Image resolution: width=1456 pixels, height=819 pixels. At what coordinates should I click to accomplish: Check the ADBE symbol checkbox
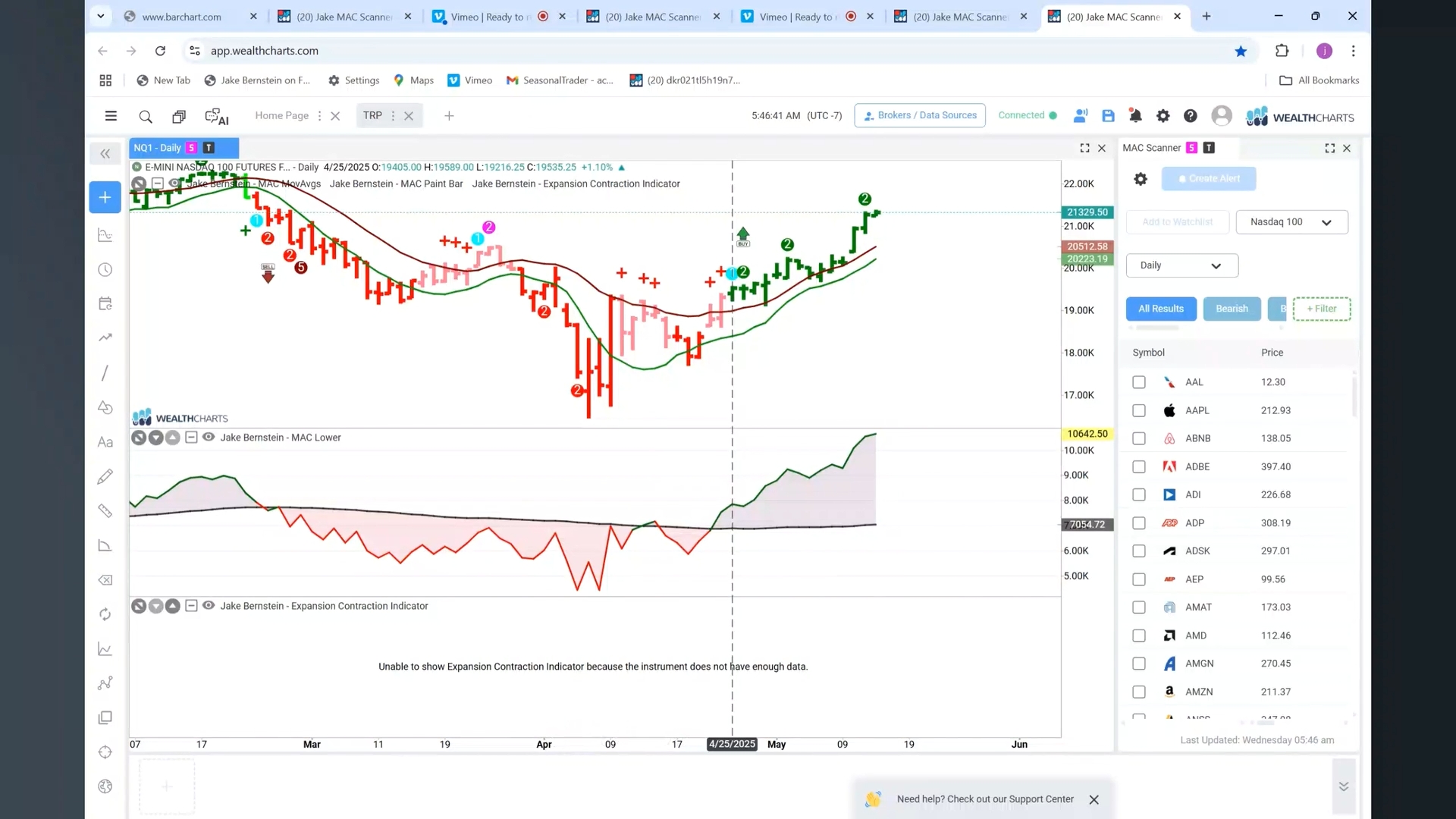point(1139,467)
